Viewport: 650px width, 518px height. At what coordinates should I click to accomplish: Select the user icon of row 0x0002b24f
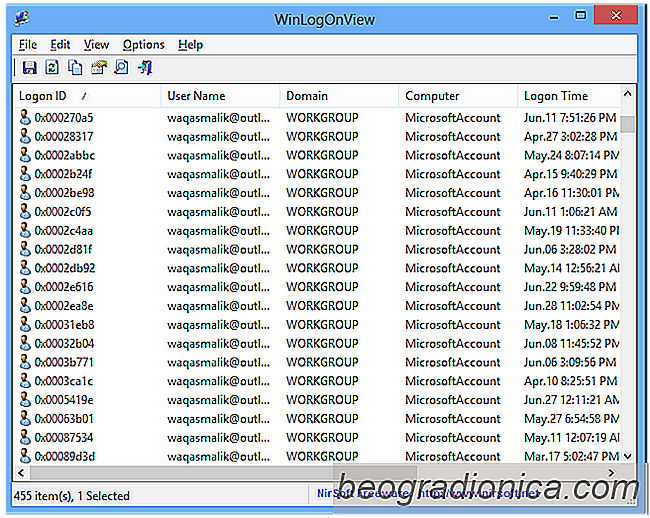point(25,174)
